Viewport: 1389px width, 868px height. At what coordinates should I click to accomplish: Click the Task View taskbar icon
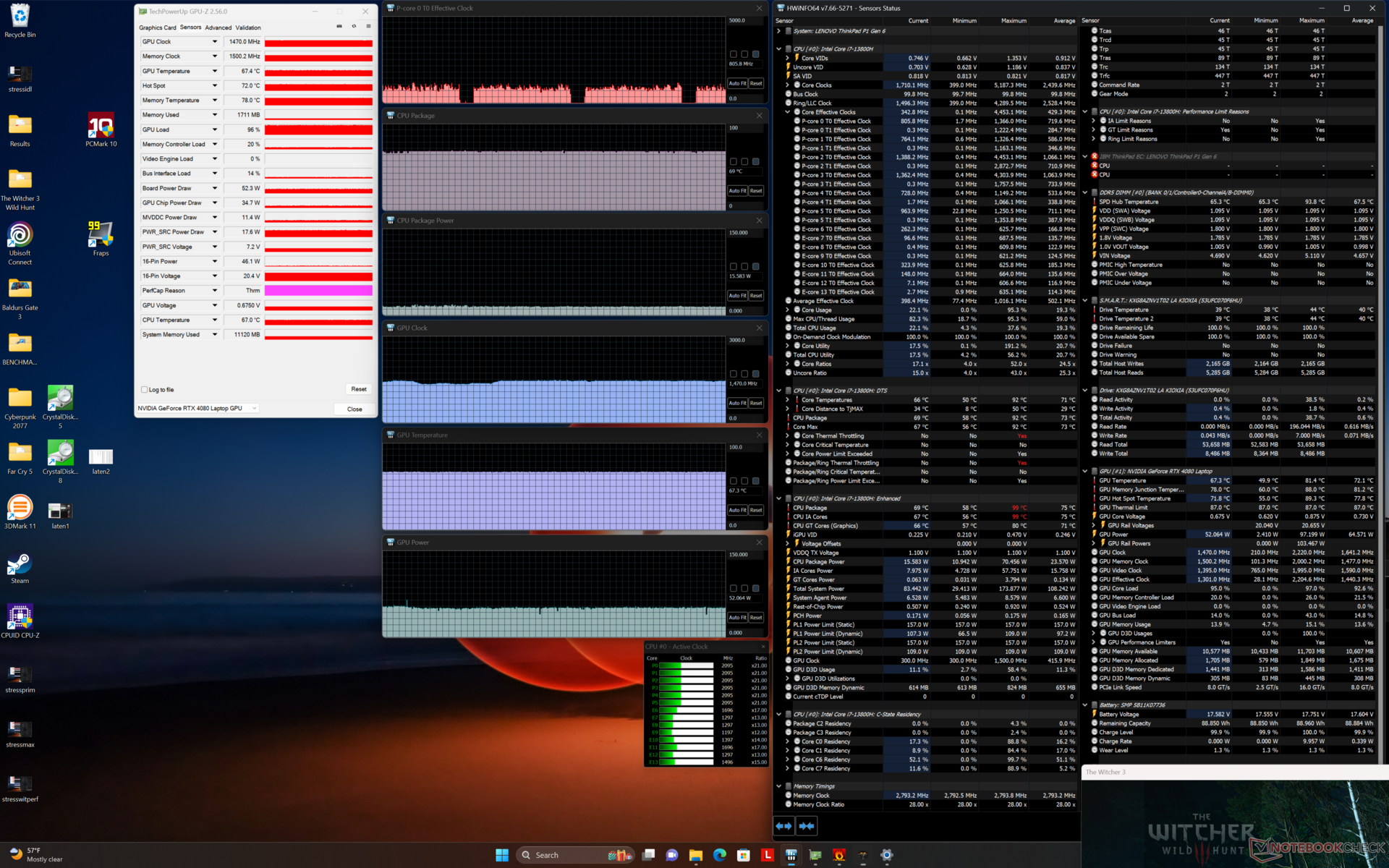coord(648,855)
